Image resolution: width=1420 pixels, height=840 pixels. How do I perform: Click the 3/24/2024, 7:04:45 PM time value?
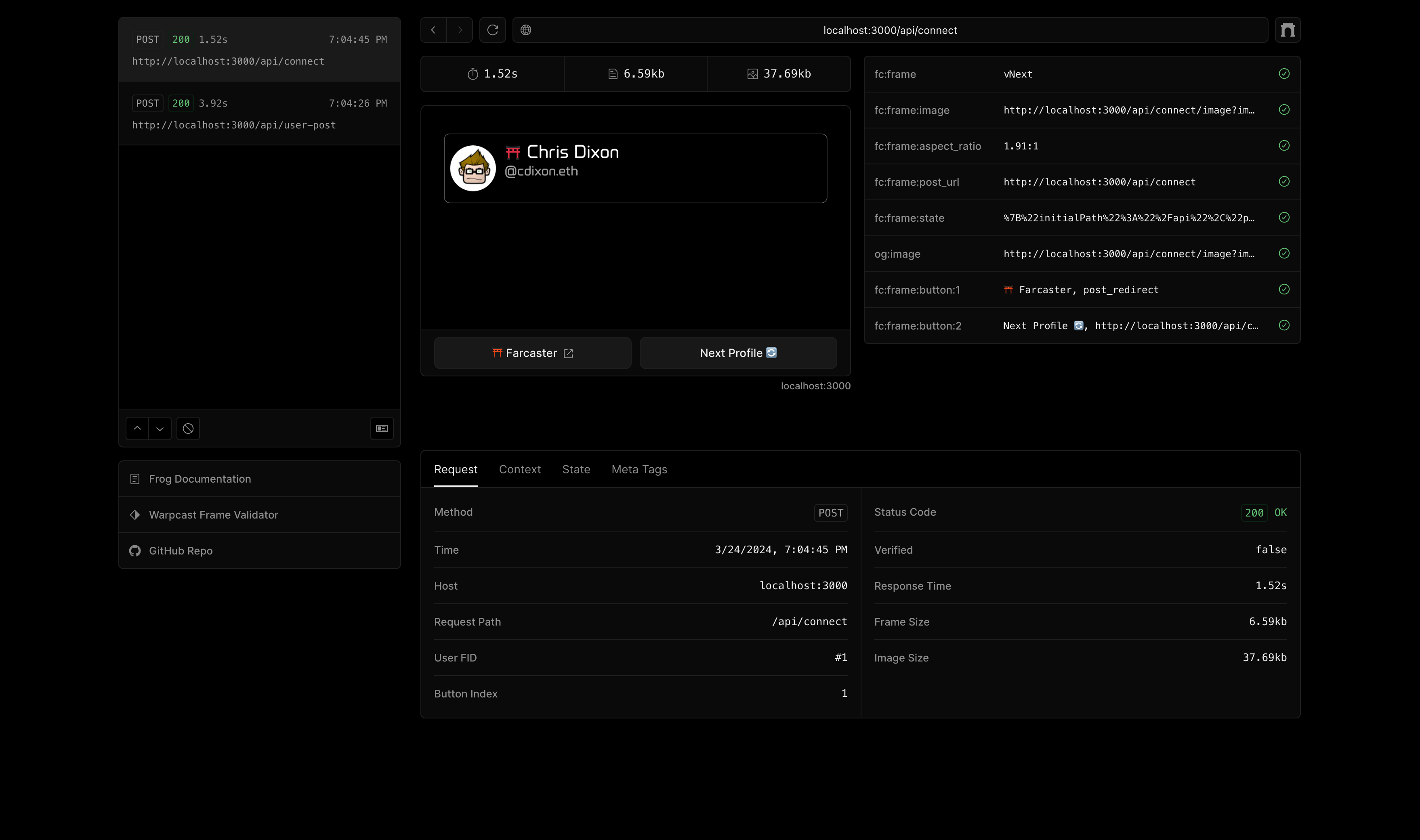pos(781,550)
